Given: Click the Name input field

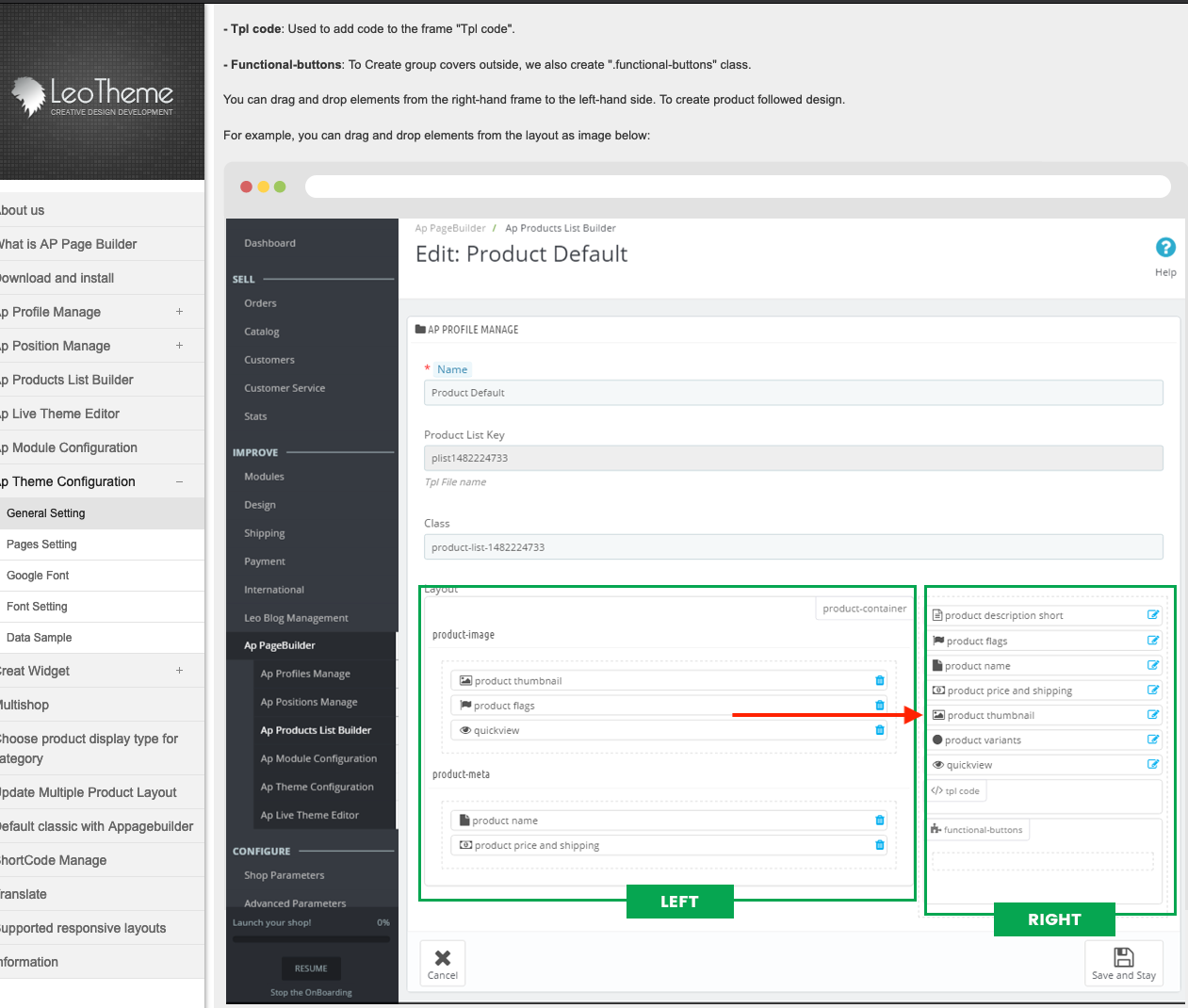Looking at the screenshot, I should pos(793,393).
